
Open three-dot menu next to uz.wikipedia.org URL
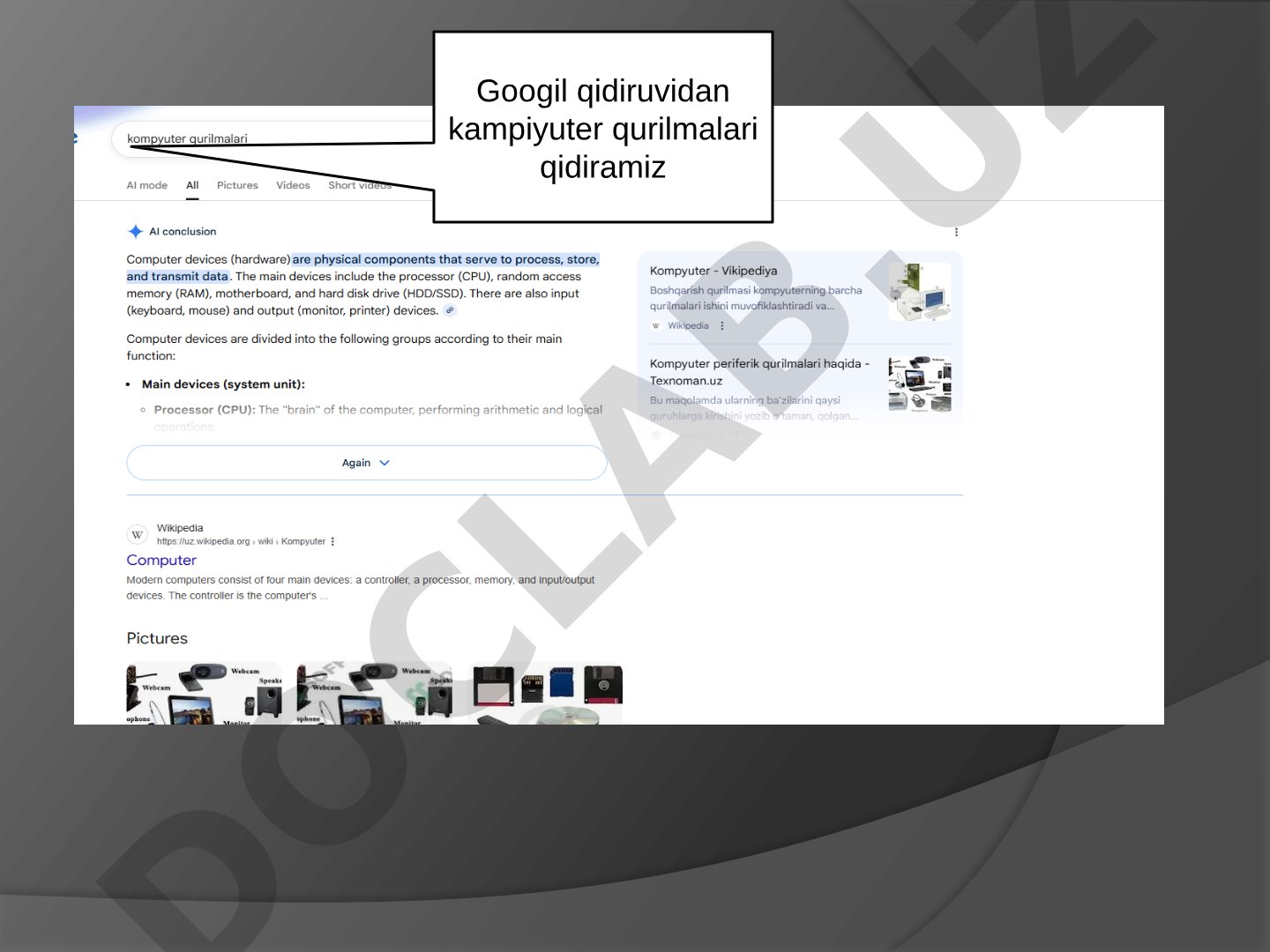pyautogui.click(x=332, y=541)
